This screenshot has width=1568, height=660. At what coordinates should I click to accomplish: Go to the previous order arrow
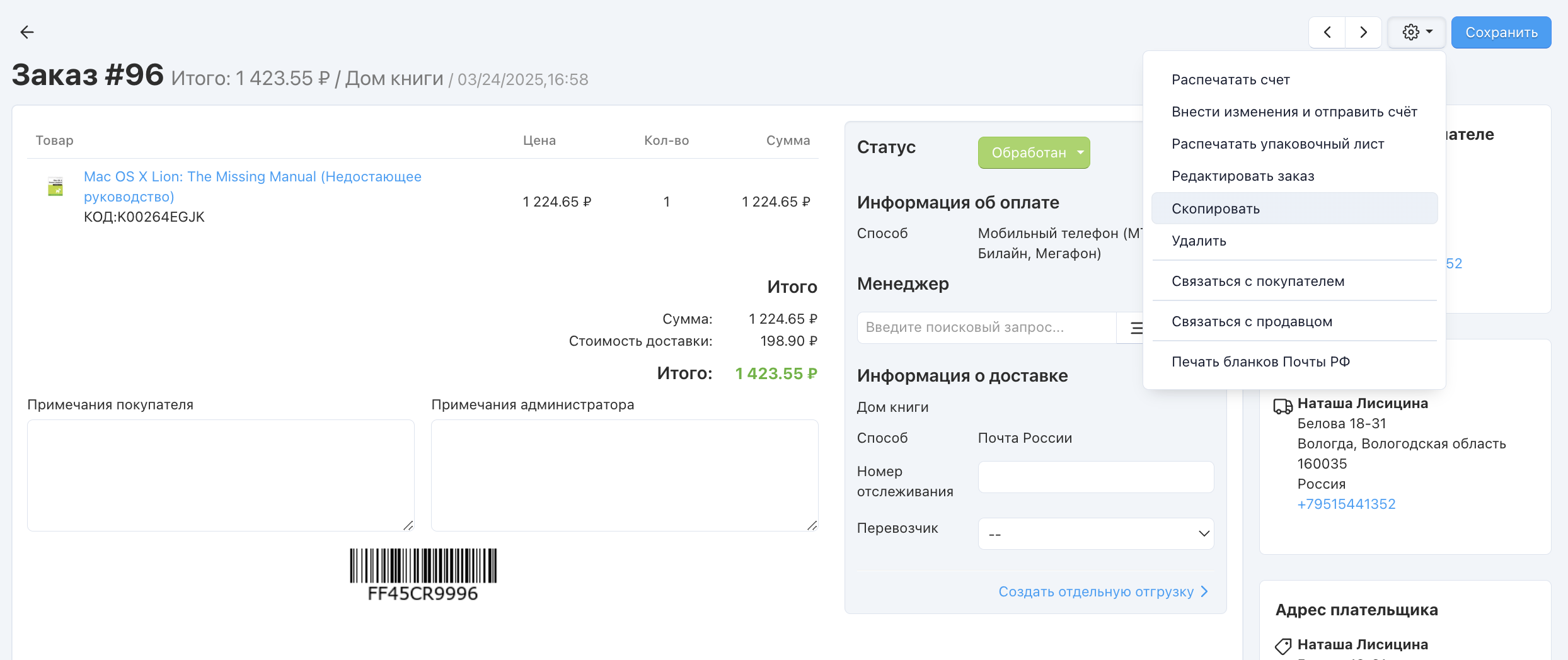click(x=1327, y=32)
